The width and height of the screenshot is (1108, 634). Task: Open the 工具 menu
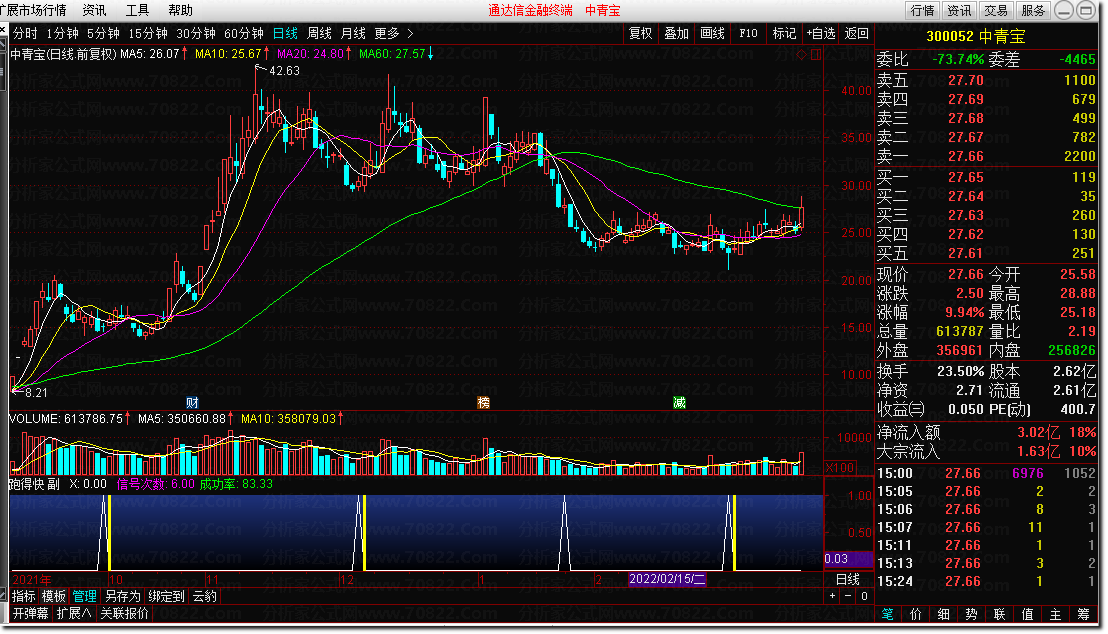137,10
